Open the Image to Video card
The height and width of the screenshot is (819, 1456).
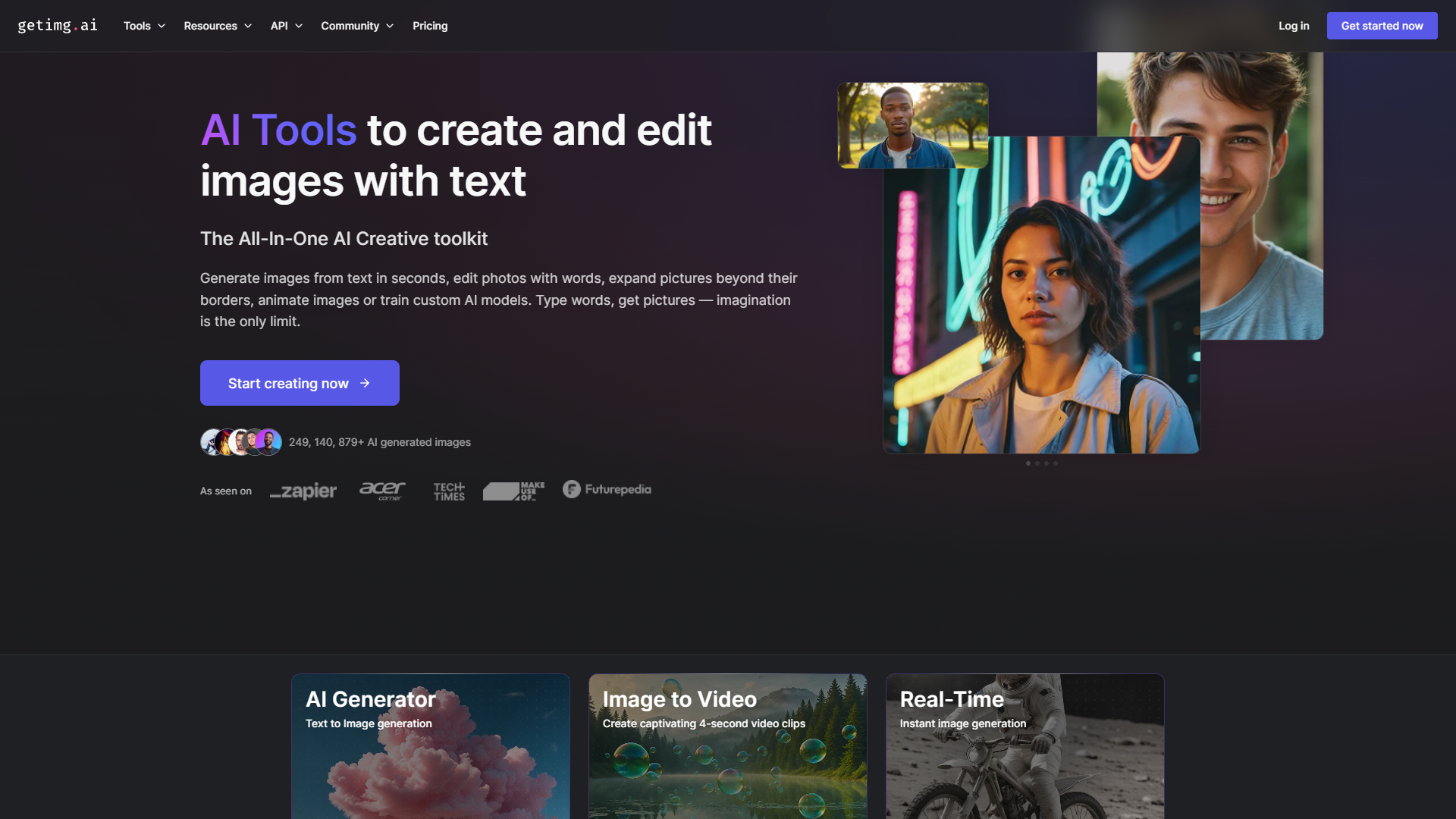point(727,745)
